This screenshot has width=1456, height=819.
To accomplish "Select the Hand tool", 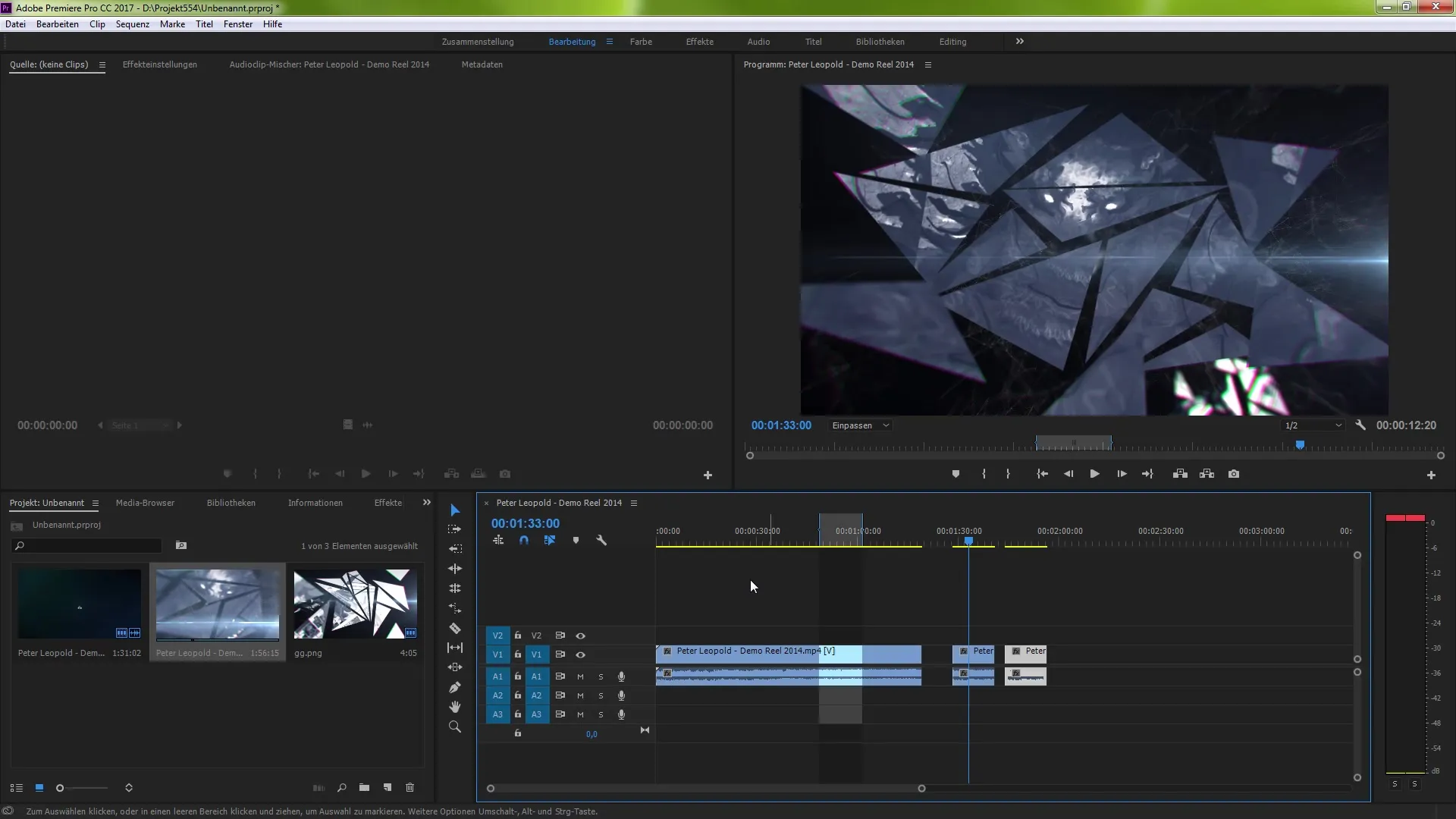I will click(x=455, y=707).
